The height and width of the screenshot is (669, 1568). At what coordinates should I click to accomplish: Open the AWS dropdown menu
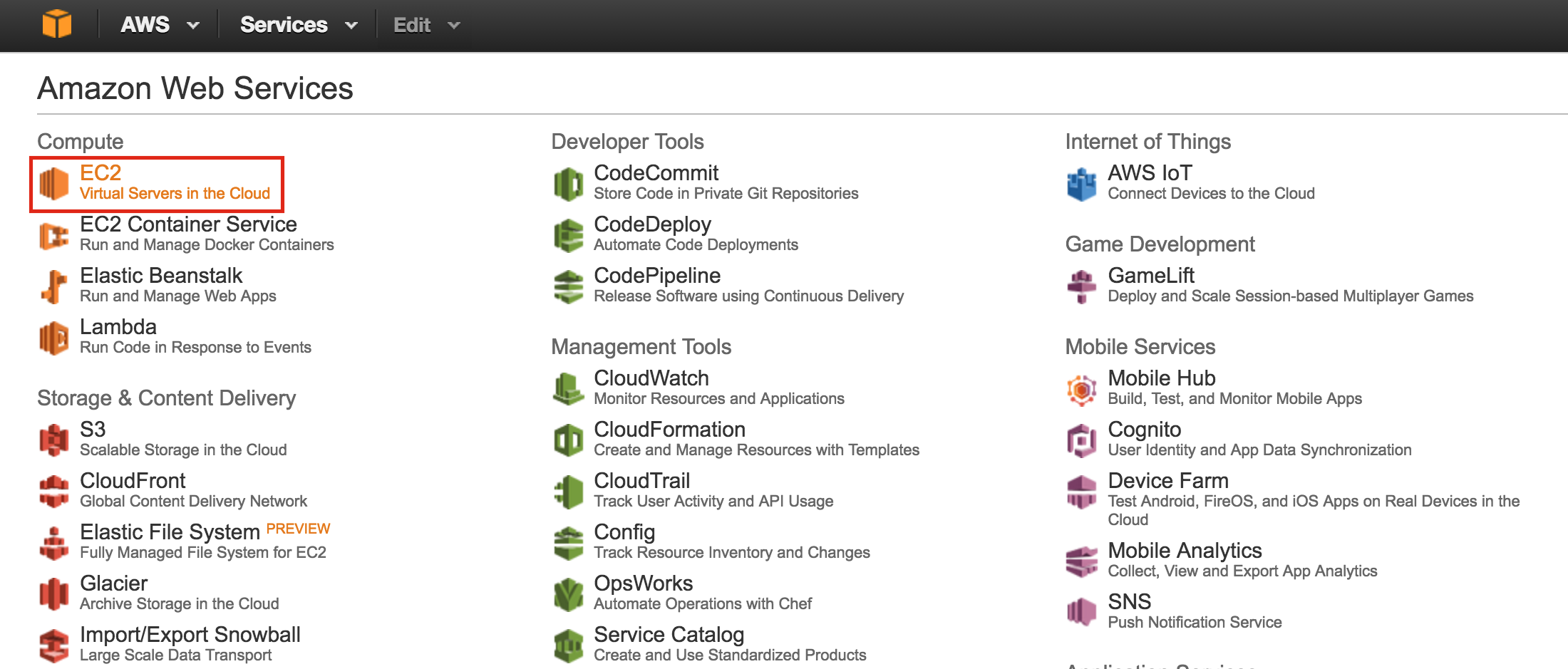[160, 25]
